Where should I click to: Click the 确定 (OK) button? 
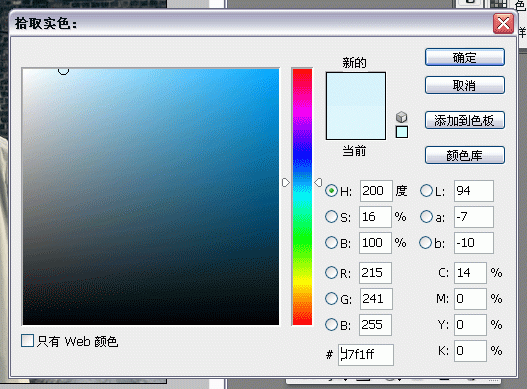coord(464,57)
